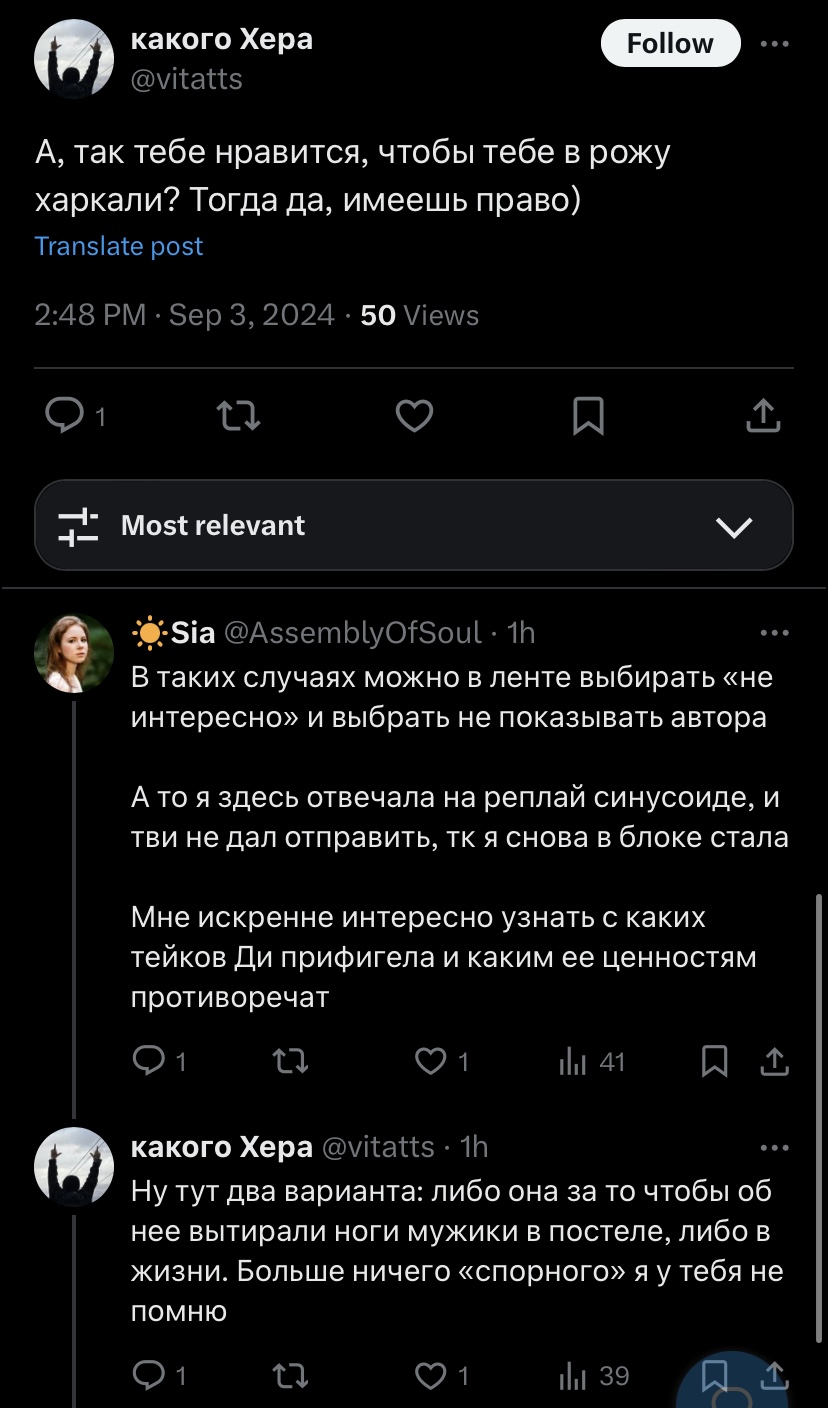Open the Most relevant sort dropdown
The height and width of the screenshot is (1408, 828).
point(414,526)
